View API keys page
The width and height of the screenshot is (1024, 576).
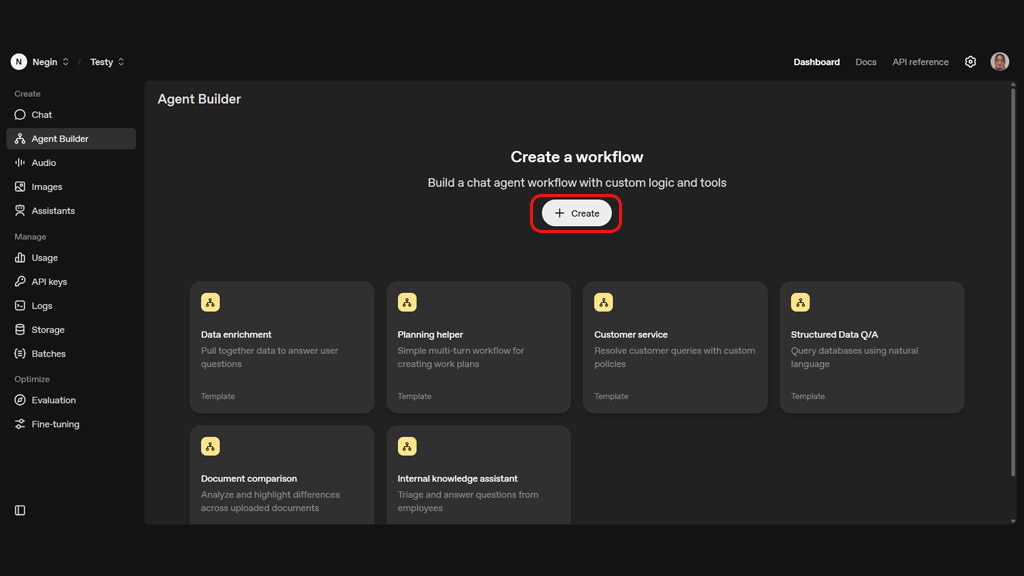point(49,282)
